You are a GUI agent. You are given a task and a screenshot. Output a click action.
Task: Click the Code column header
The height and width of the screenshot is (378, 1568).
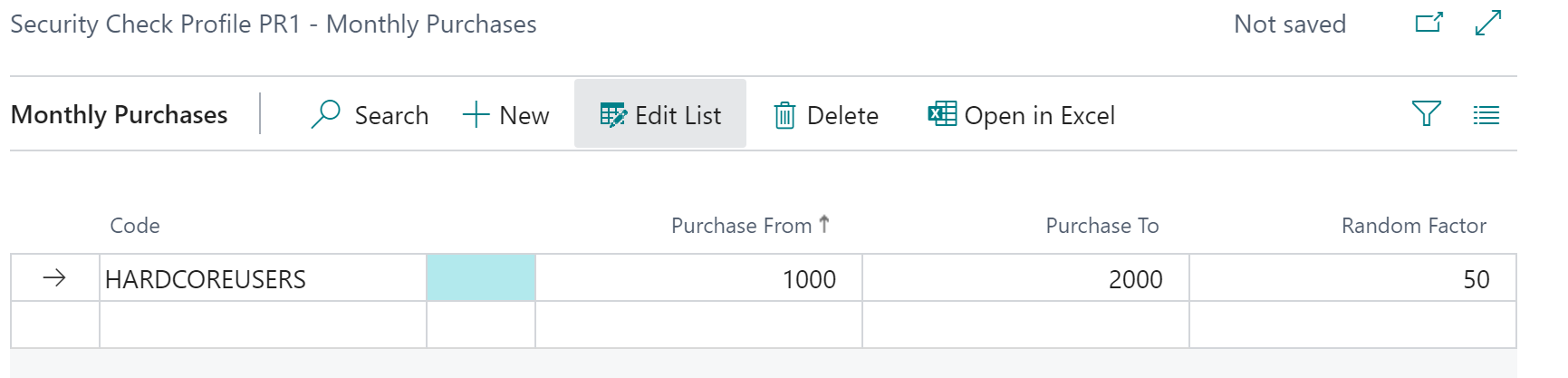tap(135, 226)
